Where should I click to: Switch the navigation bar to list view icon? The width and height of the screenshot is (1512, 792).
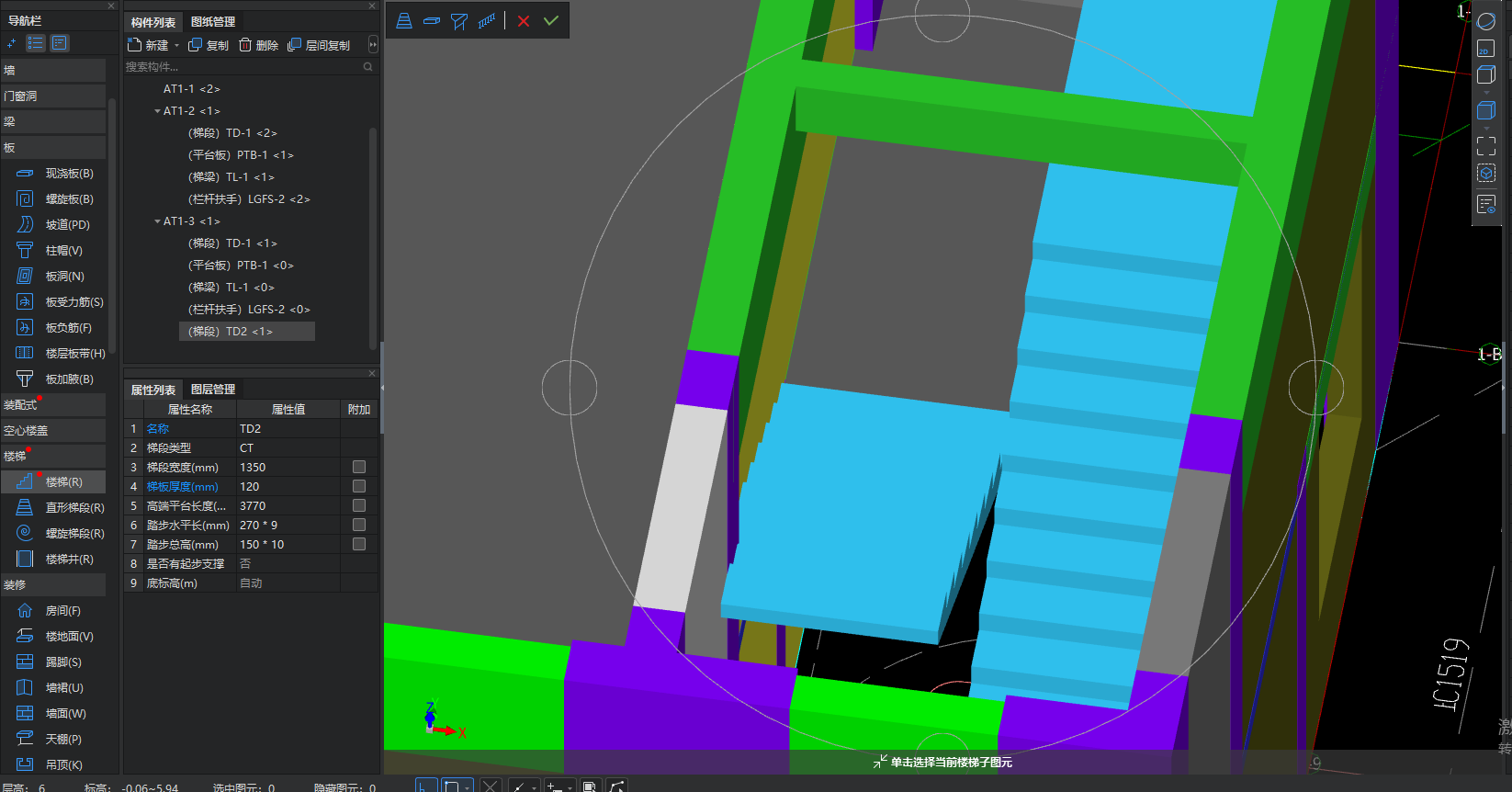point(36,43)
